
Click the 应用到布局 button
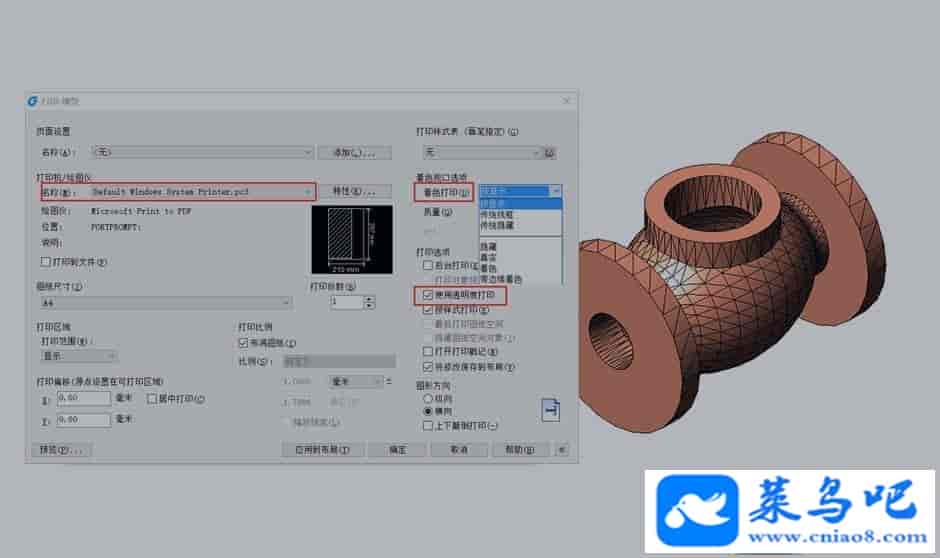click(x=323, y=450)
